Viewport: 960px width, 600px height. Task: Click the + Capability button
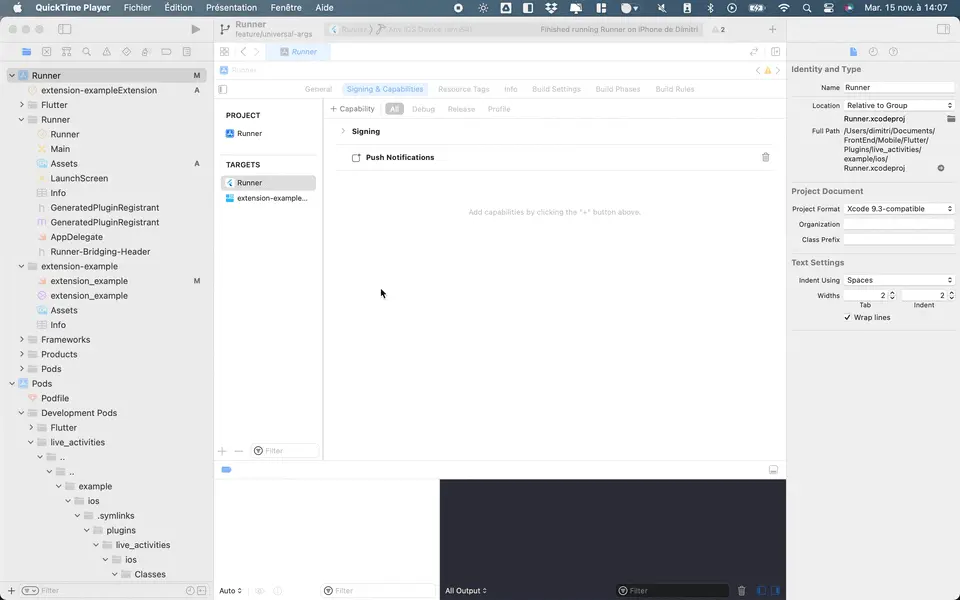(x=352, y=109)
